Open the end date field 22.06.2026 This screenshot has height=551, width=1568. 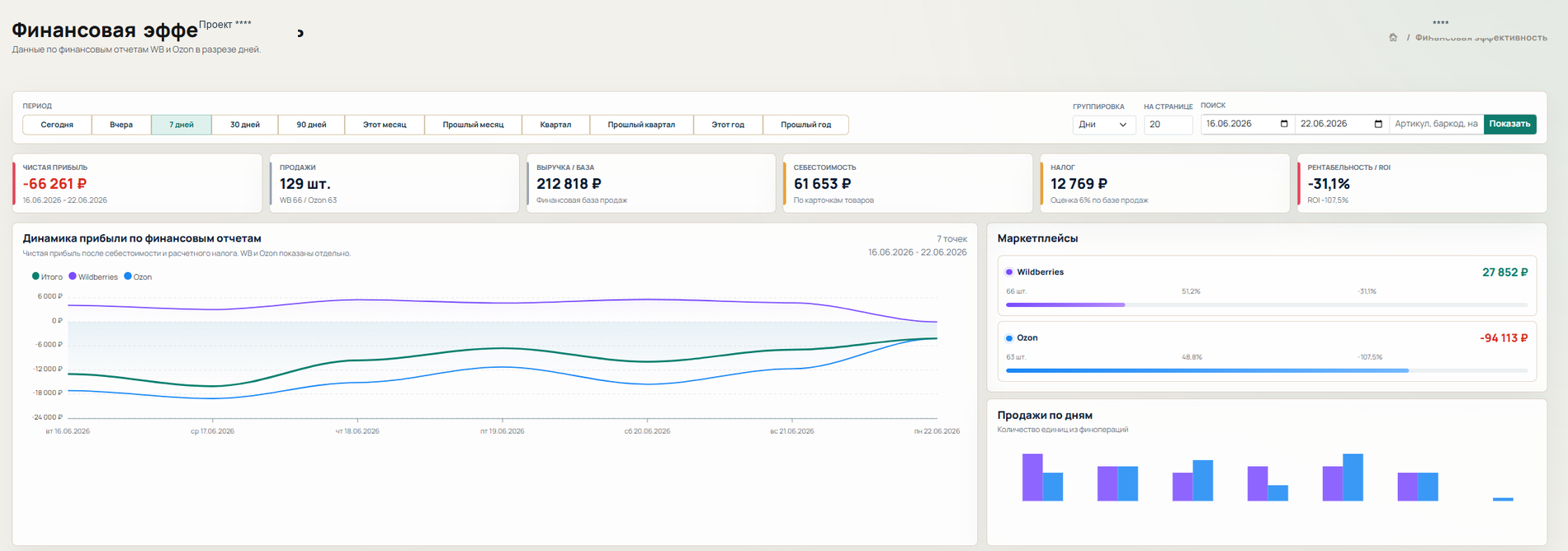(1342, 124)
